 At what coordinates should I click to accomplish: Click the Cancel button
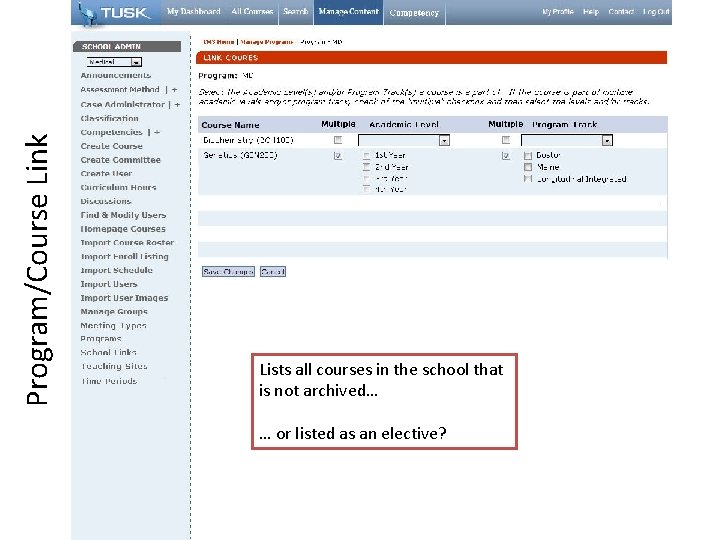click(273, 271)
